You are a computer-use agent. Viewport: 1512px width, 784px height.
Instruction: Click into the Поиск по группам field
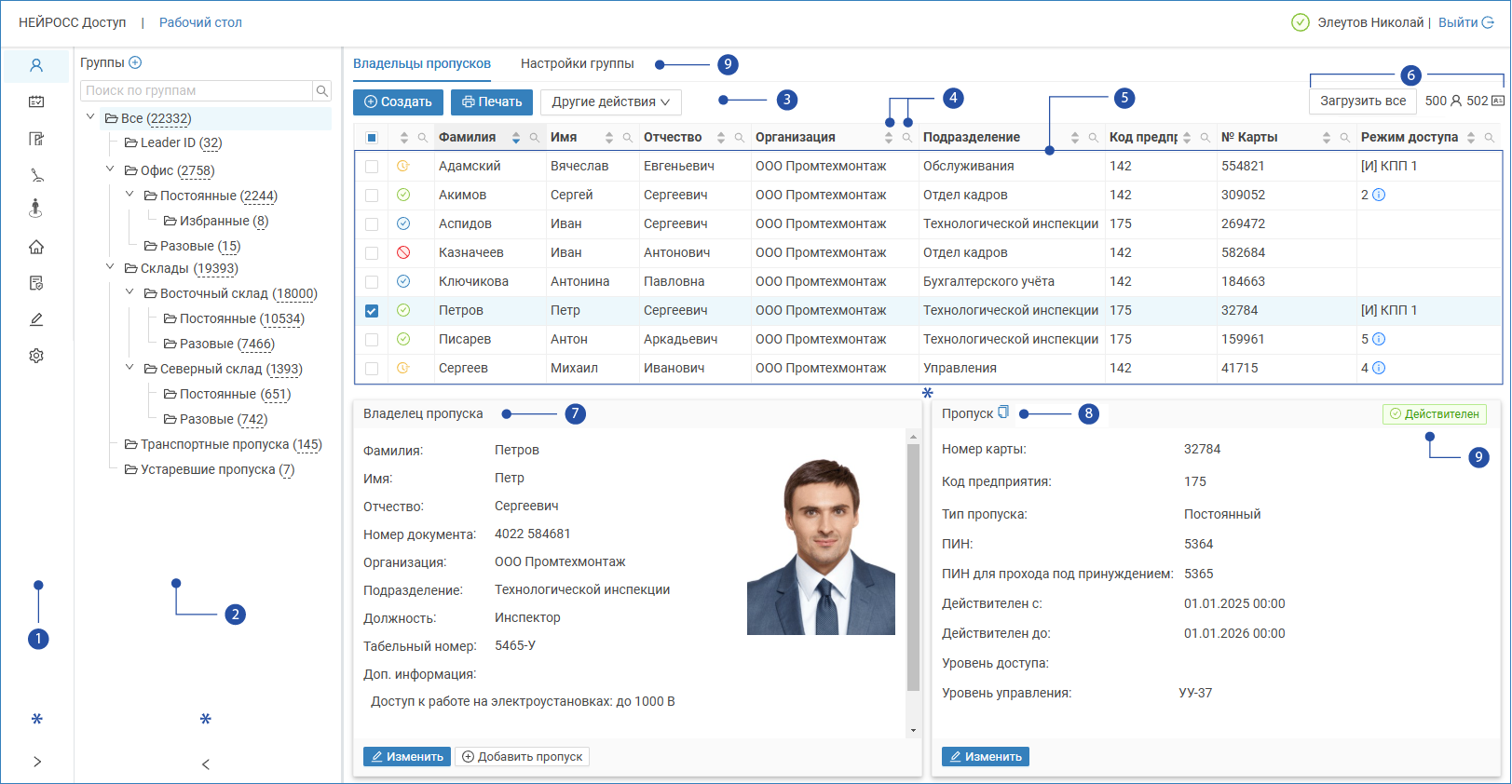click(197, 90)
